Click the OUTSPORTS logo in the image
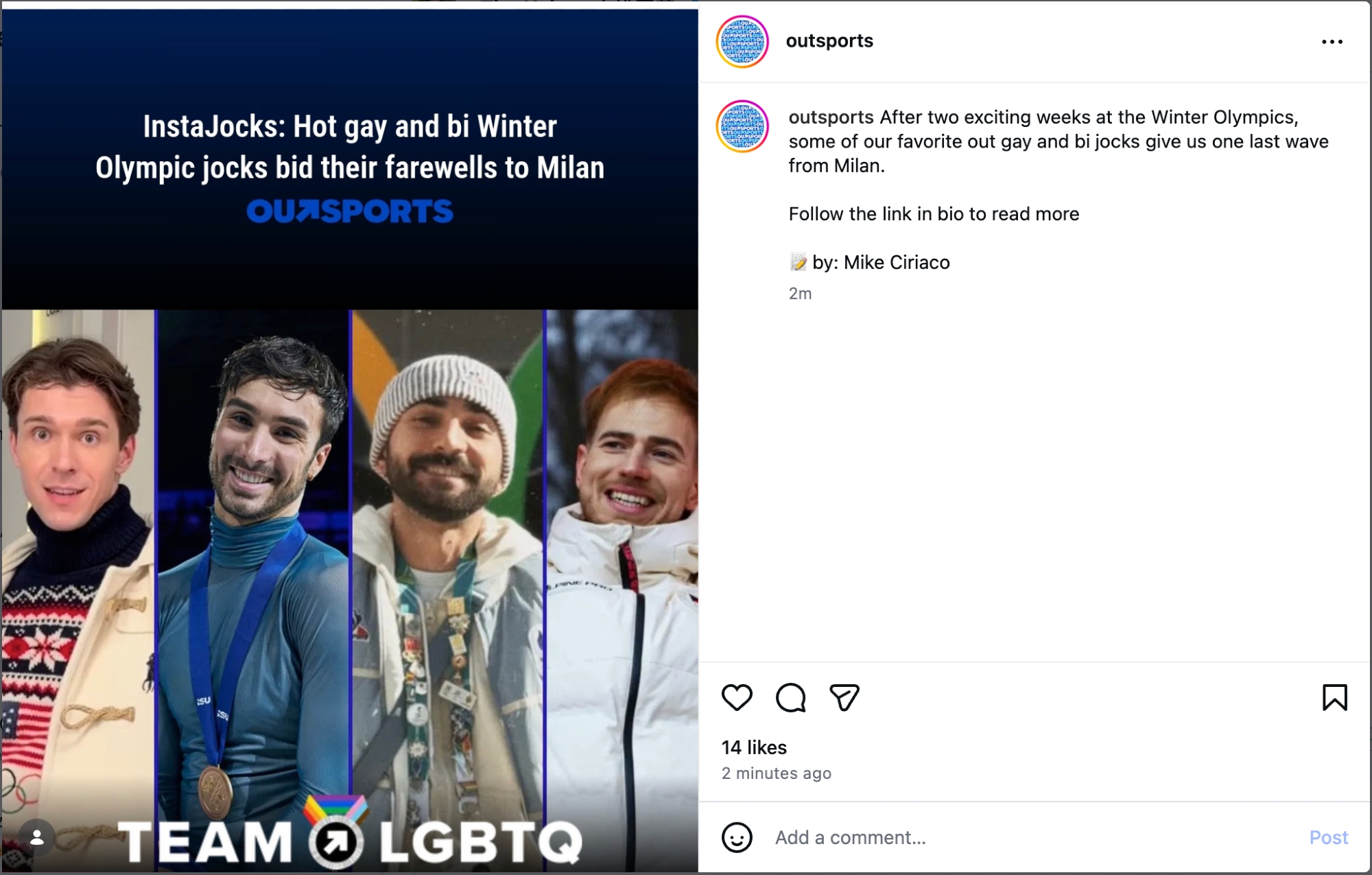1372x875 pixels. point(350,211)
